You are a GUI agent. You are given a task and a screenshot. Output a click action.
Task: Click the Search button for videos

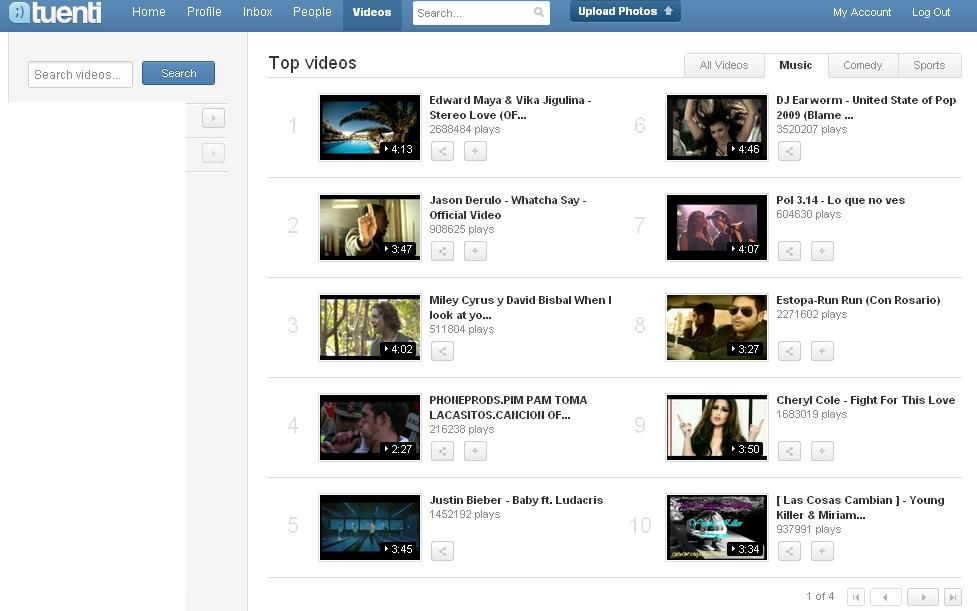pos(178,73)
